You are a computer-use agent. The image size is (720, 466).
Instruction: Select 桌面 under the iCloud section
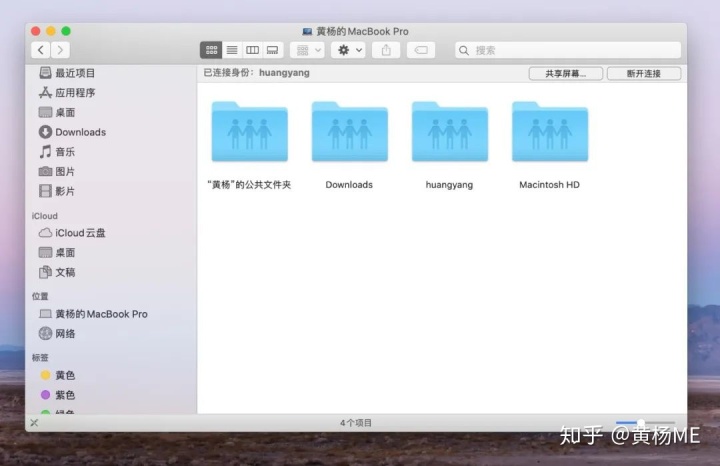(57, 253)
